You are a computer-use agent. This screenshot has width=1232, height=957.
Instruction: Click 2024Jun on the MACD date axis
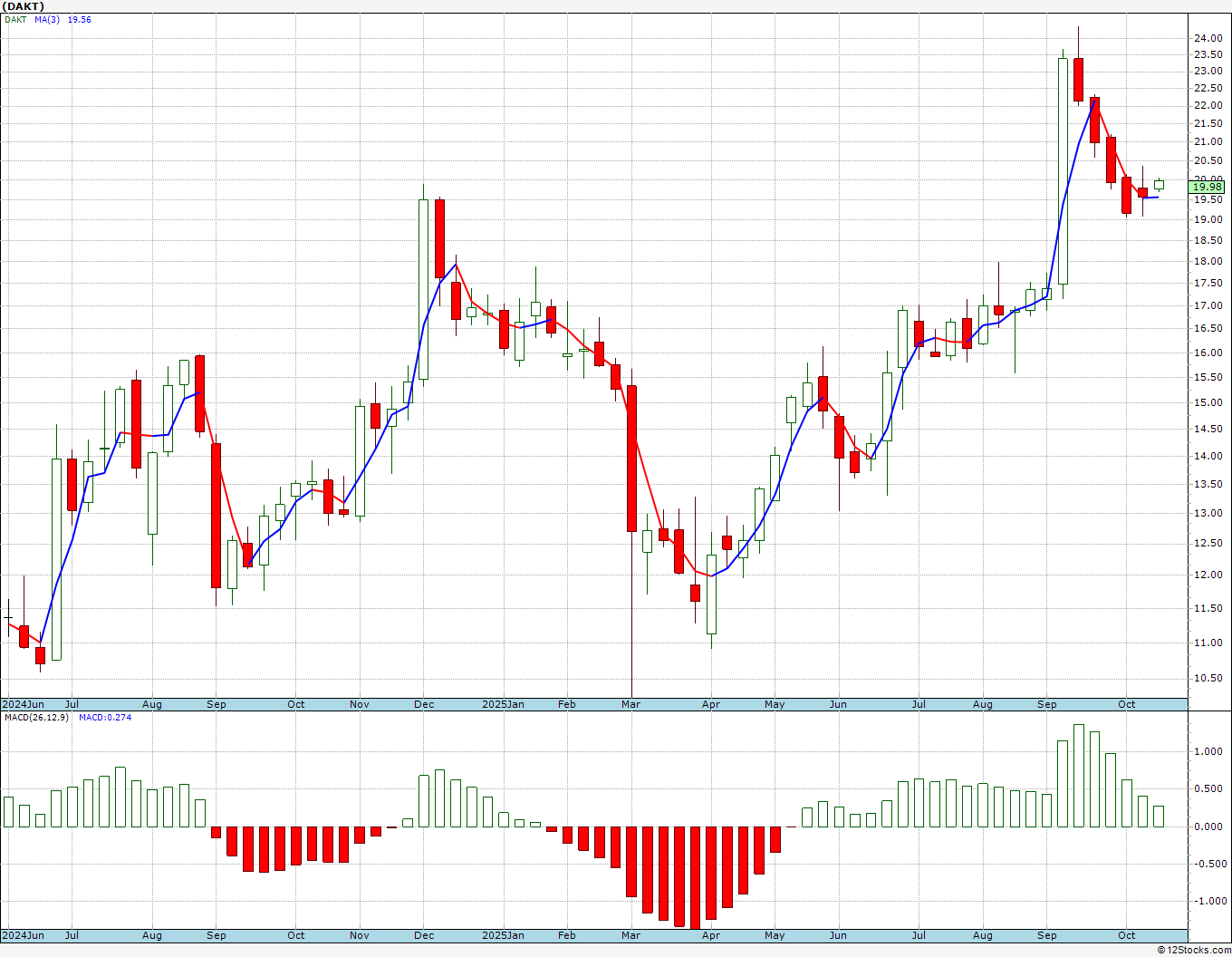pyautogui.click(x=23, y=935)
